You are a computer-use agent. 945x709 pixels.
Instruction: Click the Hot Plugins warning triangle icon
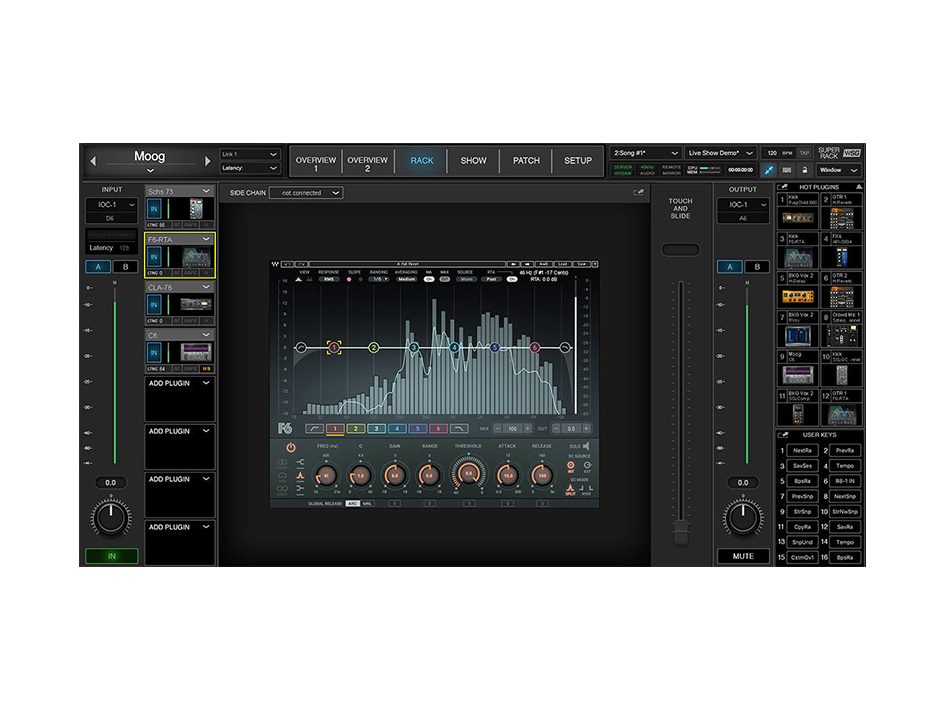coord(859,187)
